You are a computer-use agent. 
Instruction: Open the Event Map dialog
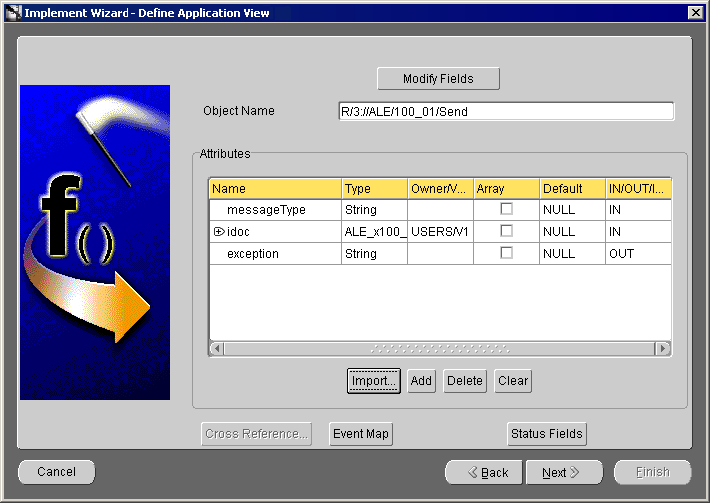[x=361, y=434]
